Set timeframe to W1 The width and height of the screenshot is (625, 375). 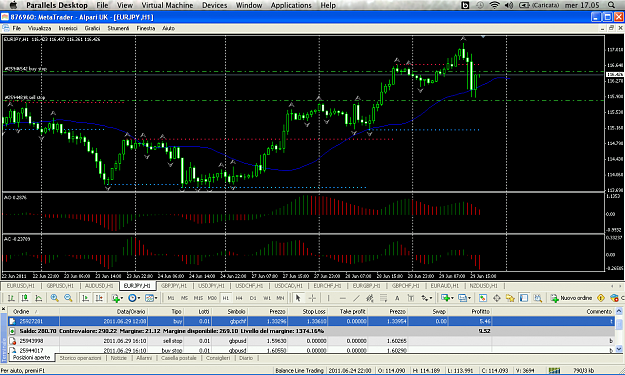click(267, 298)
